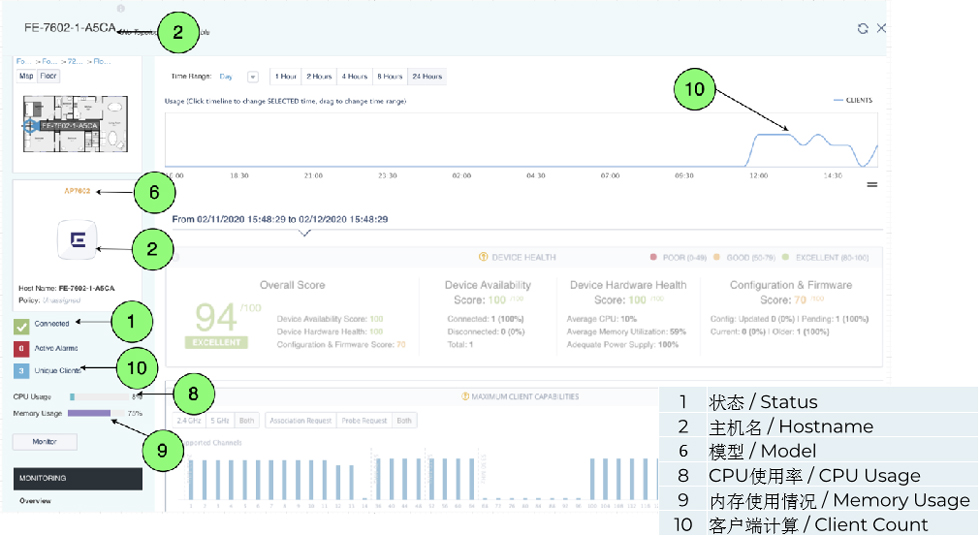This screenshot has height=536, width=980.
Task: Click the Monitor button
Action: pyautogui.click(x=45, y=442)
